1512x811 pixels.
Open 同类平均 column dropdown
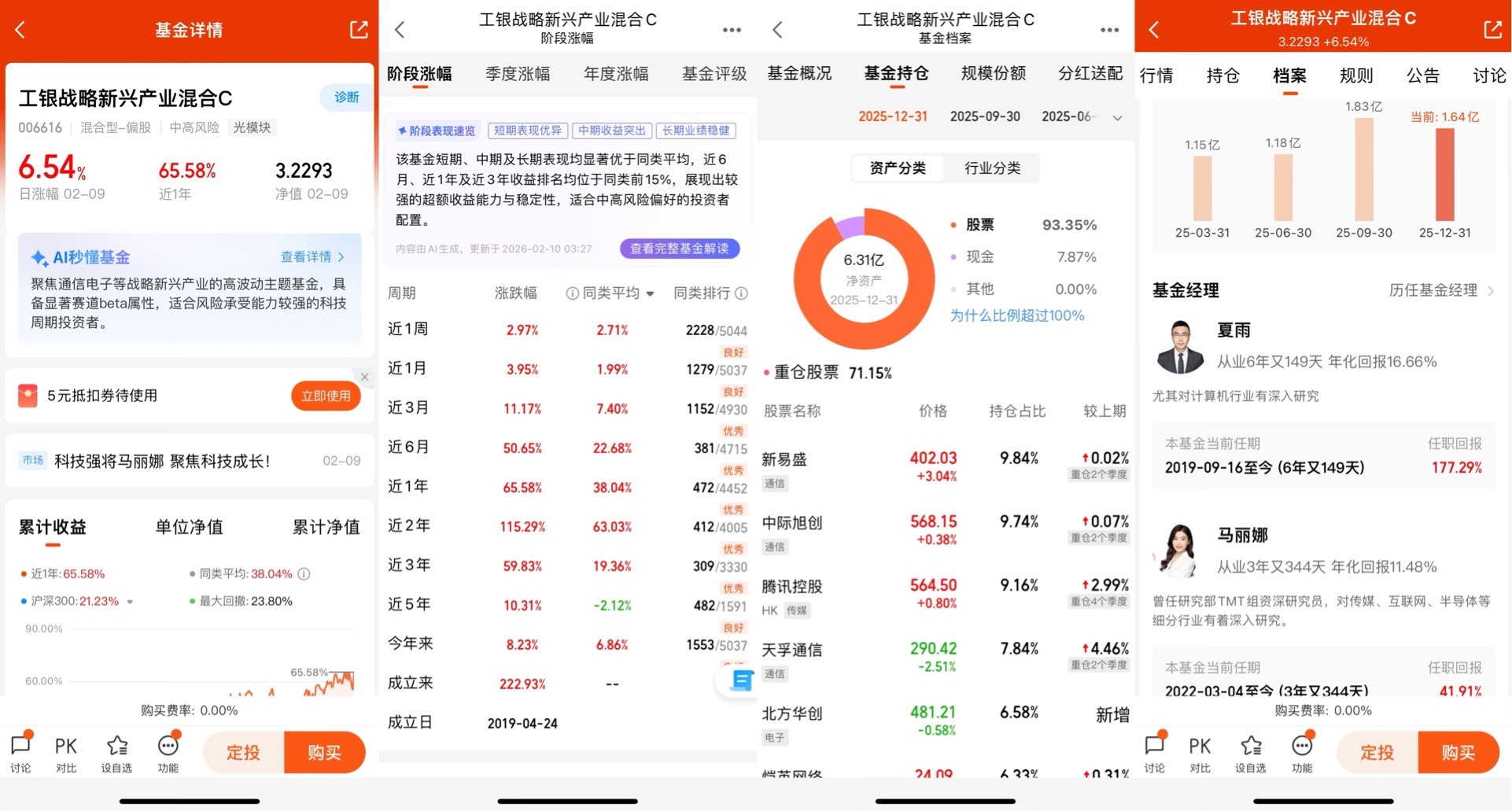pyautogui.click(x=651, y=293)
